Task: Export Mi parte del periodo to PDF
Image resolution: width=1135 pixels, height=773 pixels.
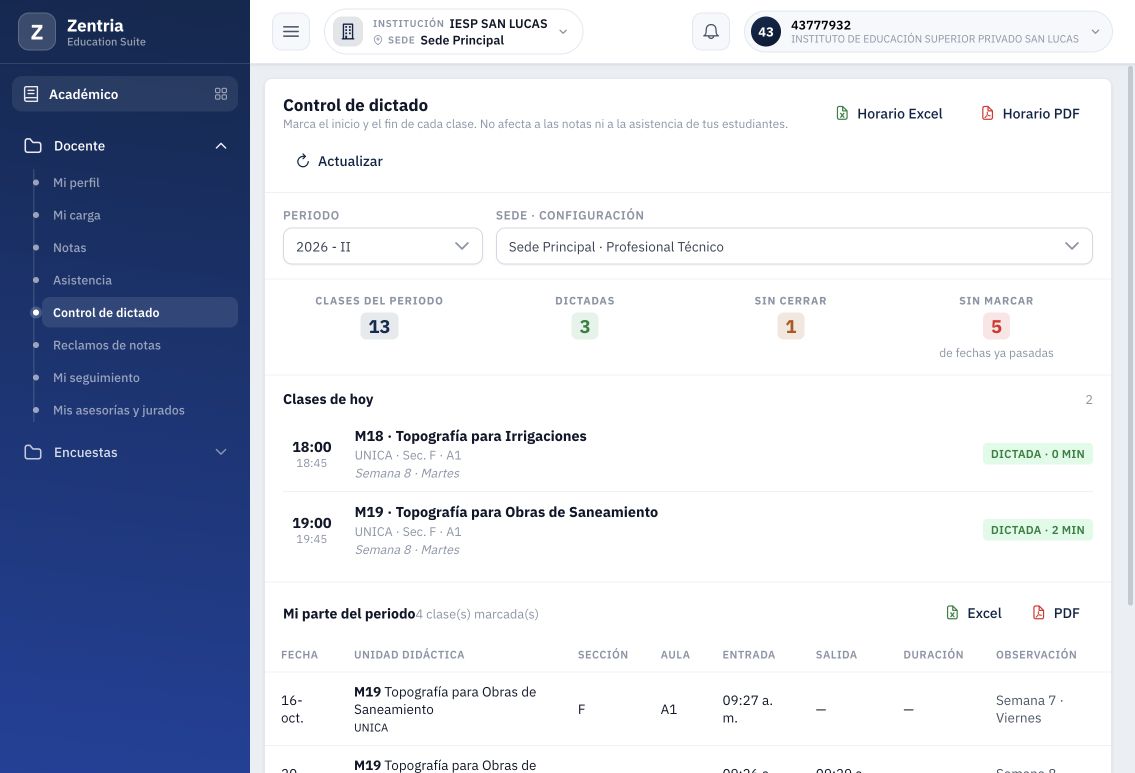Action: click(x=1056, y=613)
